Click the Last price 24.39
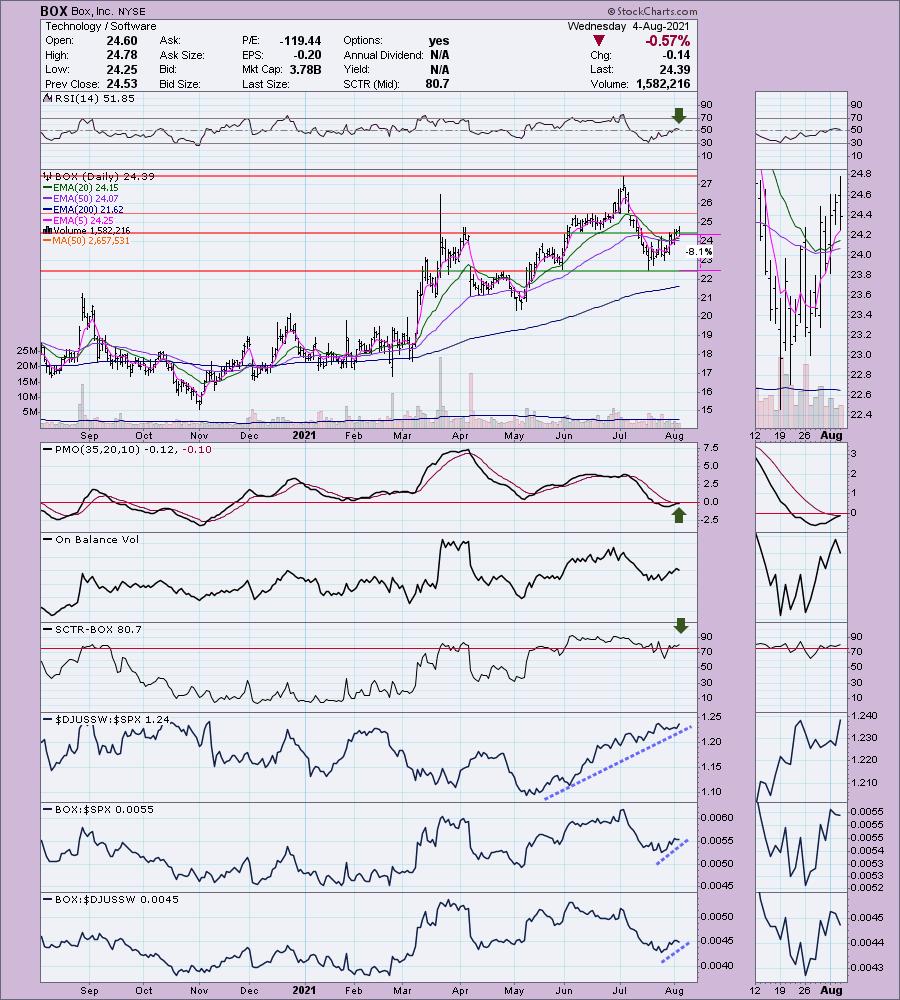The width and height of the screenshot is (900, 1000). (675, 70)
